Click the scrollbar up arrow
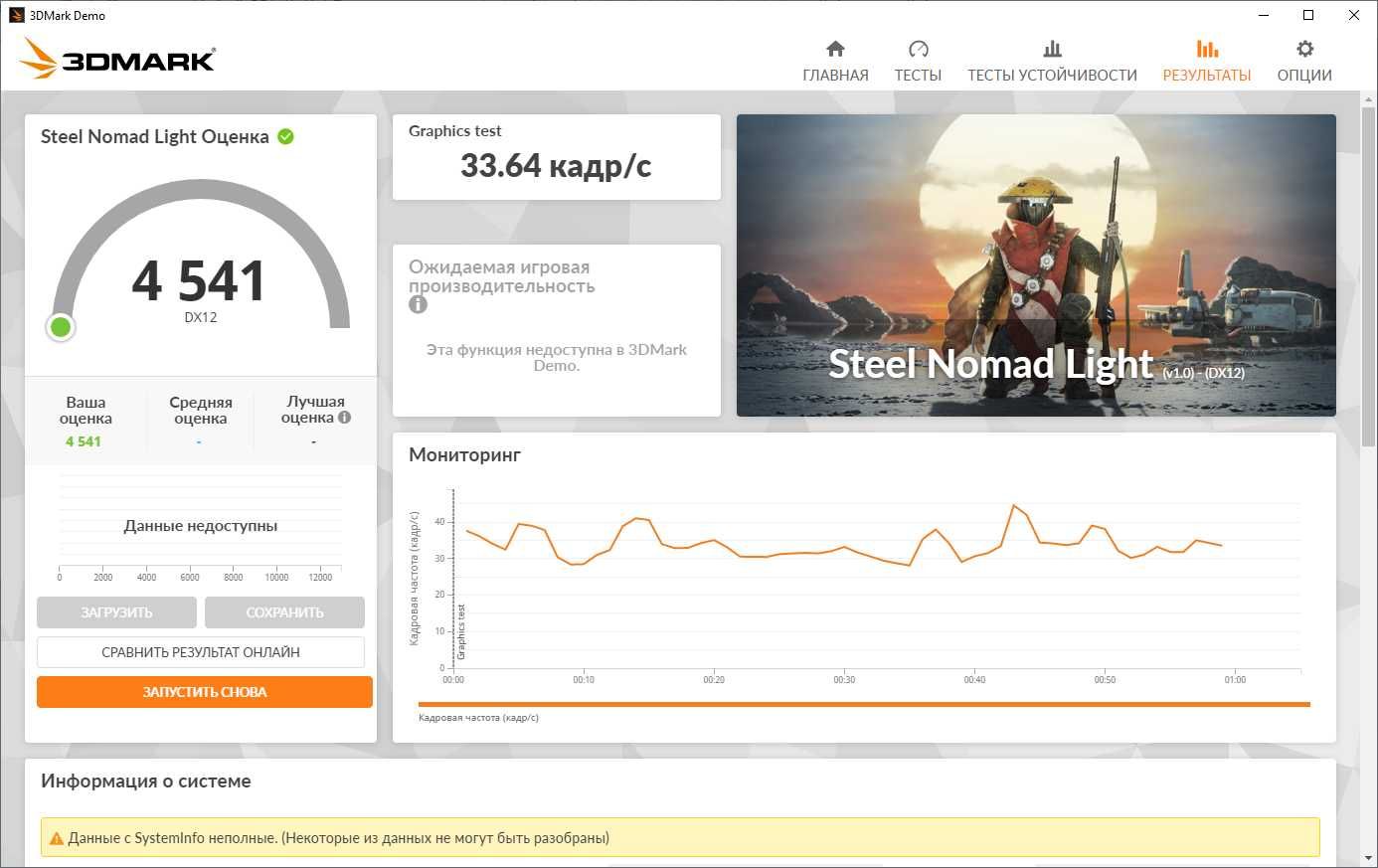This screenshot has height=868, width=1378. tap(1369, 97)
